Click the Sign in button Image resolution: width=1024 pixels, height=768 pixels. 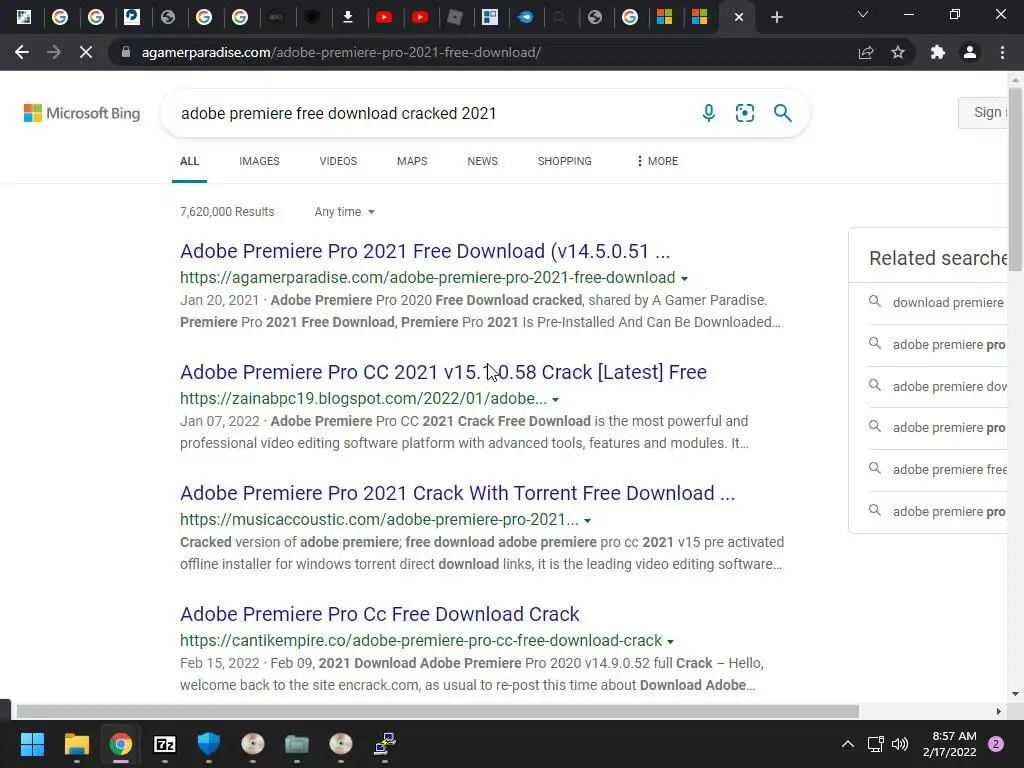(983, 112)
